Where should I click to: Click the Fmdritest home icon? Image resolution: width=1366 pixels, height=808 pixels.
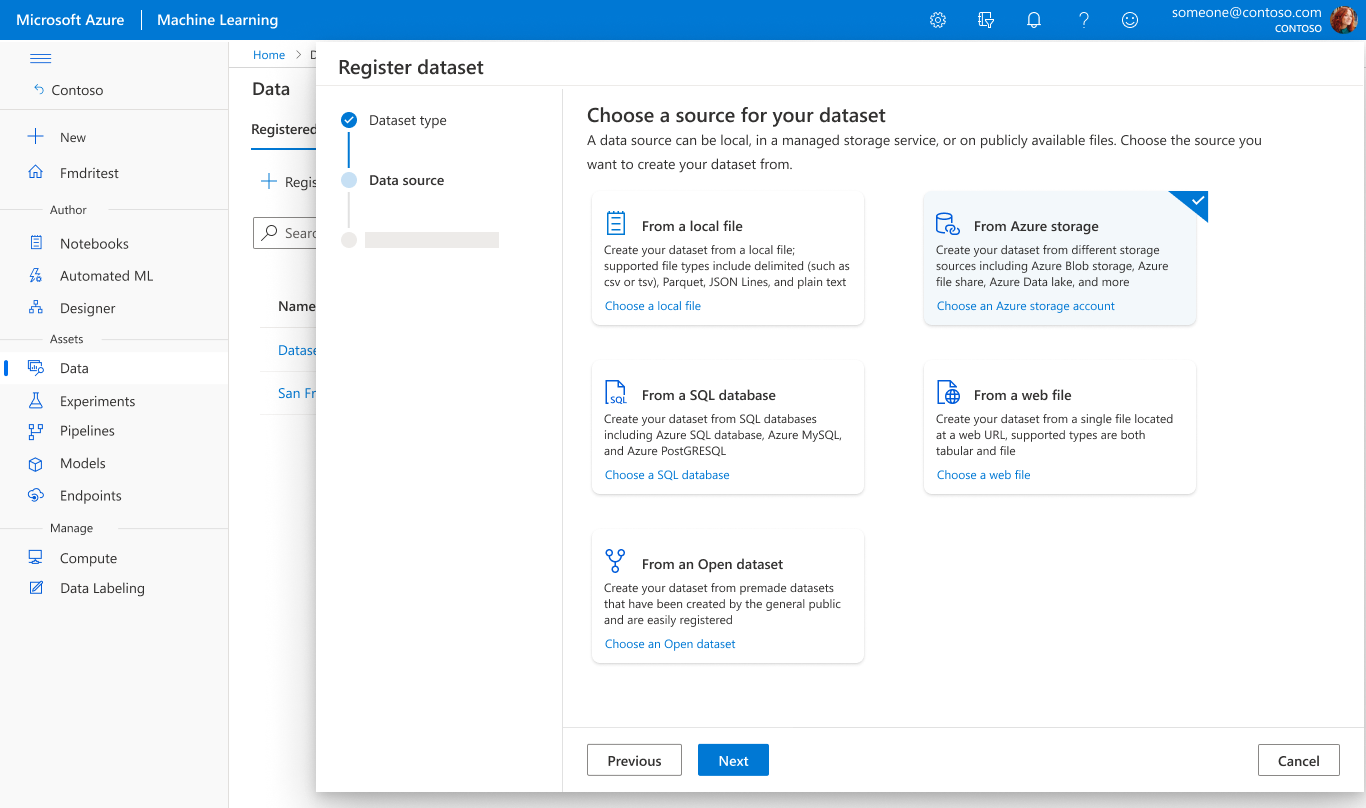pos(36,172)
